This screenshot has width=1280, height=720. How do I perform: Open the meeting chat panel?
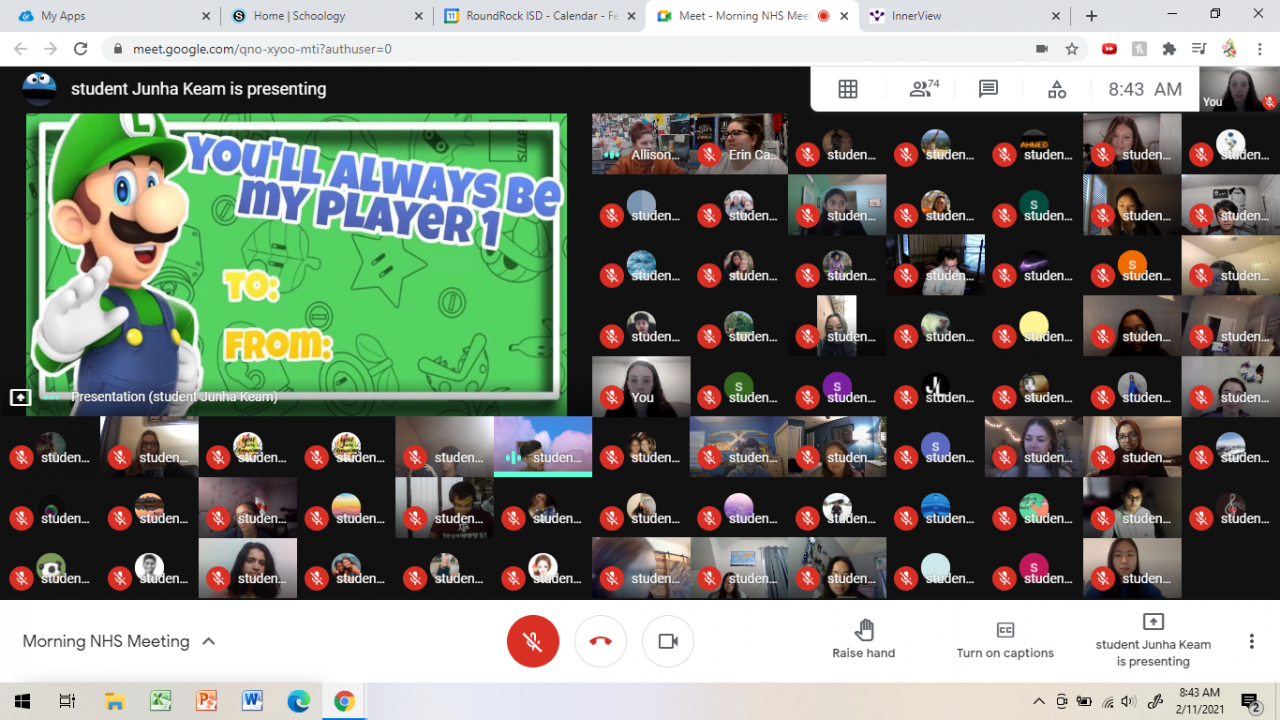coord(989,89)
